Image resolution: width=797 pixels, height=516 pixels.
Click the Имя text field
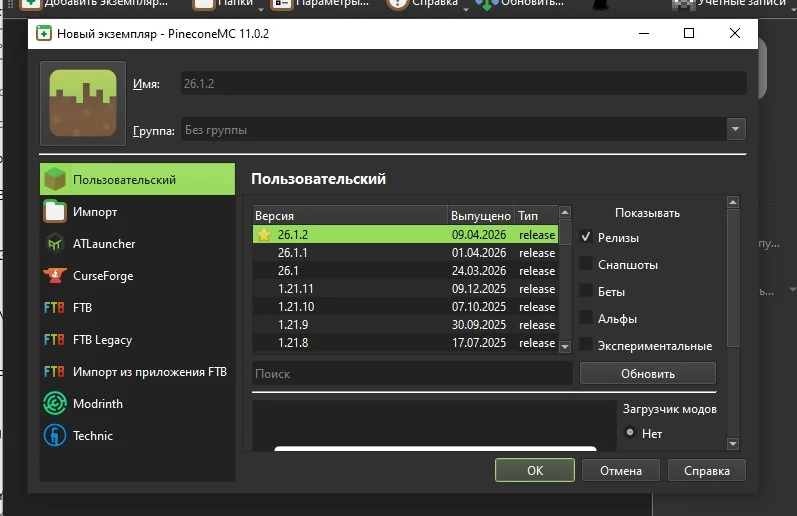pyautogui.click(x=464, y=83)
